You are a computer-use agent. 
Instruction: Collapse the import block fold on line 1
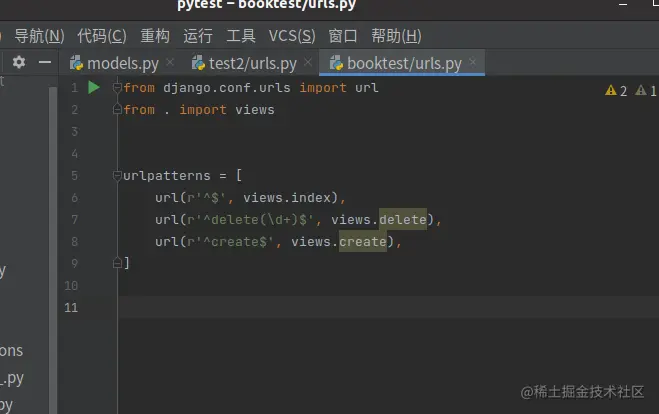(x=117, y=87)
